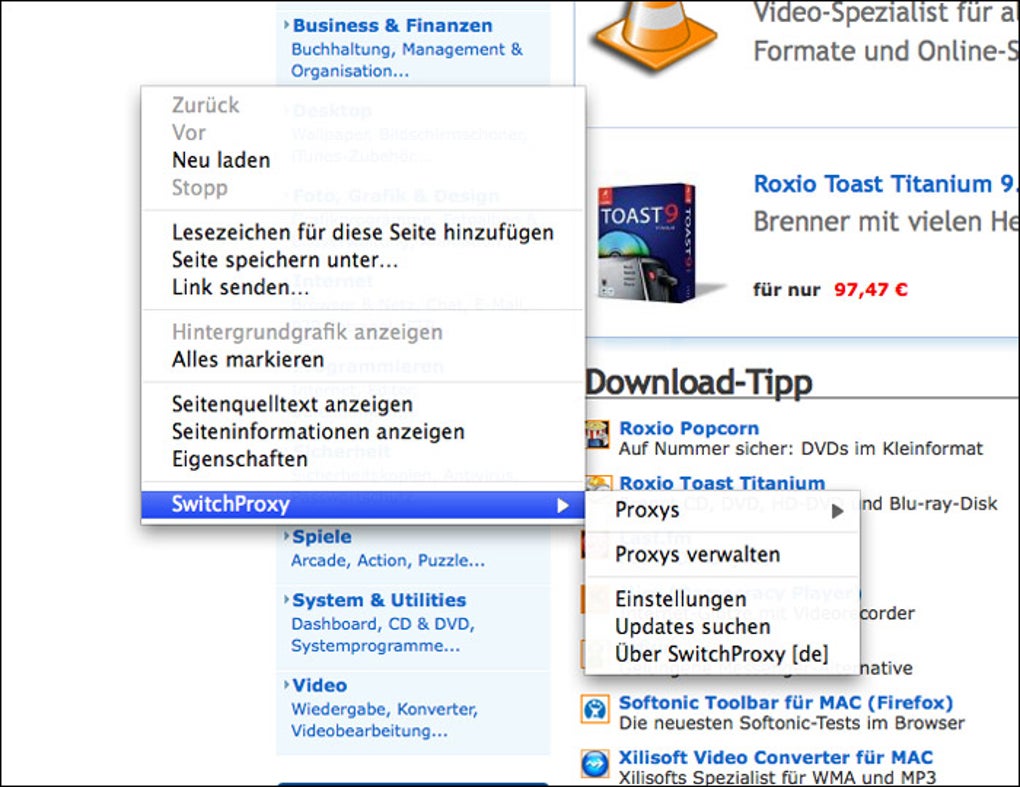Open the Roxio Toast Titanium 9 product link
The height and width of the screenshot is (787, 1020).
pyautogui.click(x=883, y=184)
